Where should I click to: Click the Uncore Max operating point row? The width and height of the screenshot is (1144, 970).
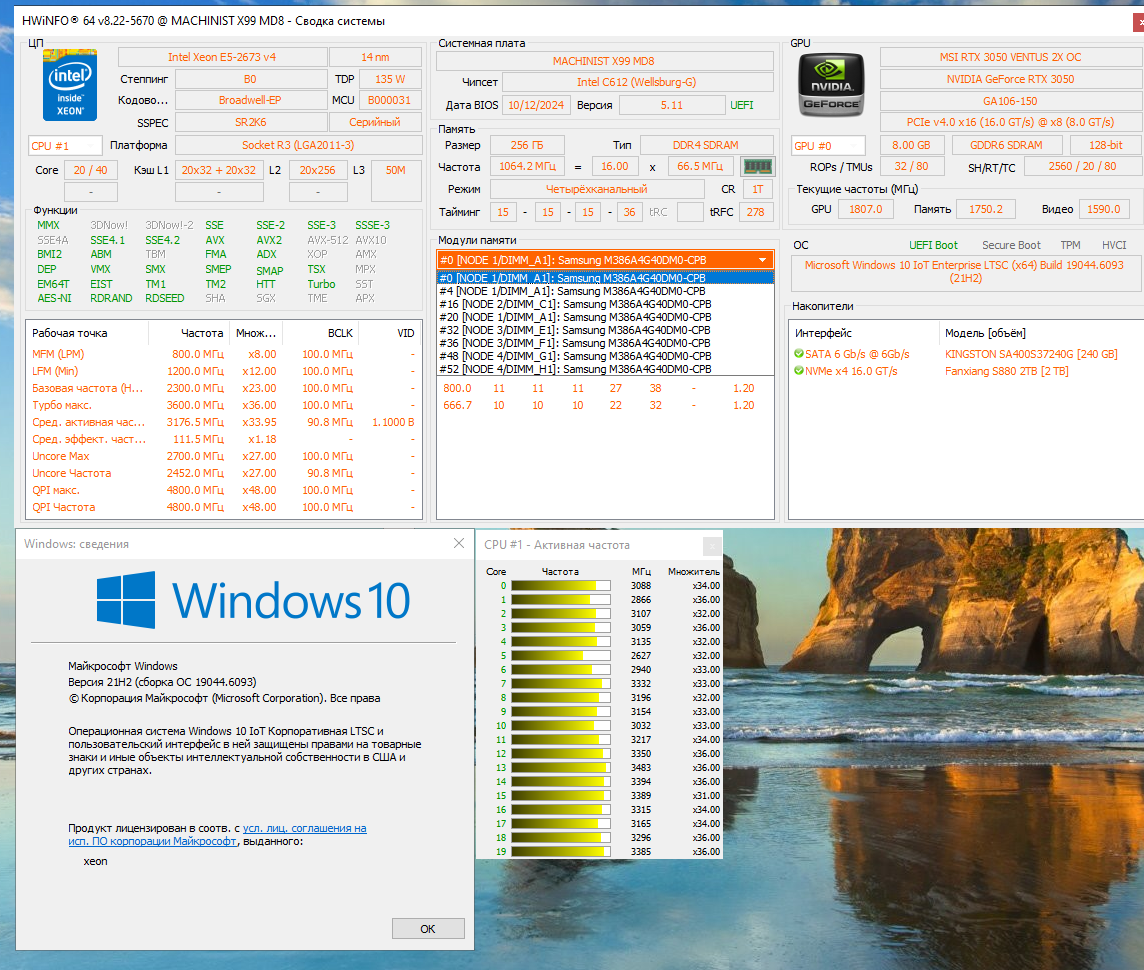point(224,456)
